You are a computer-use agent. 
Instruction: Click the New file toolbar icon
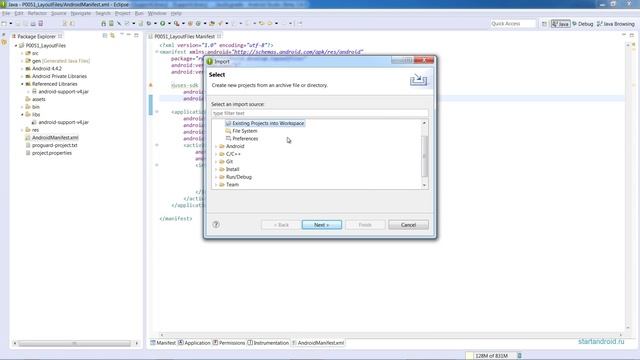pyautogui.click(x=4, y=24)
